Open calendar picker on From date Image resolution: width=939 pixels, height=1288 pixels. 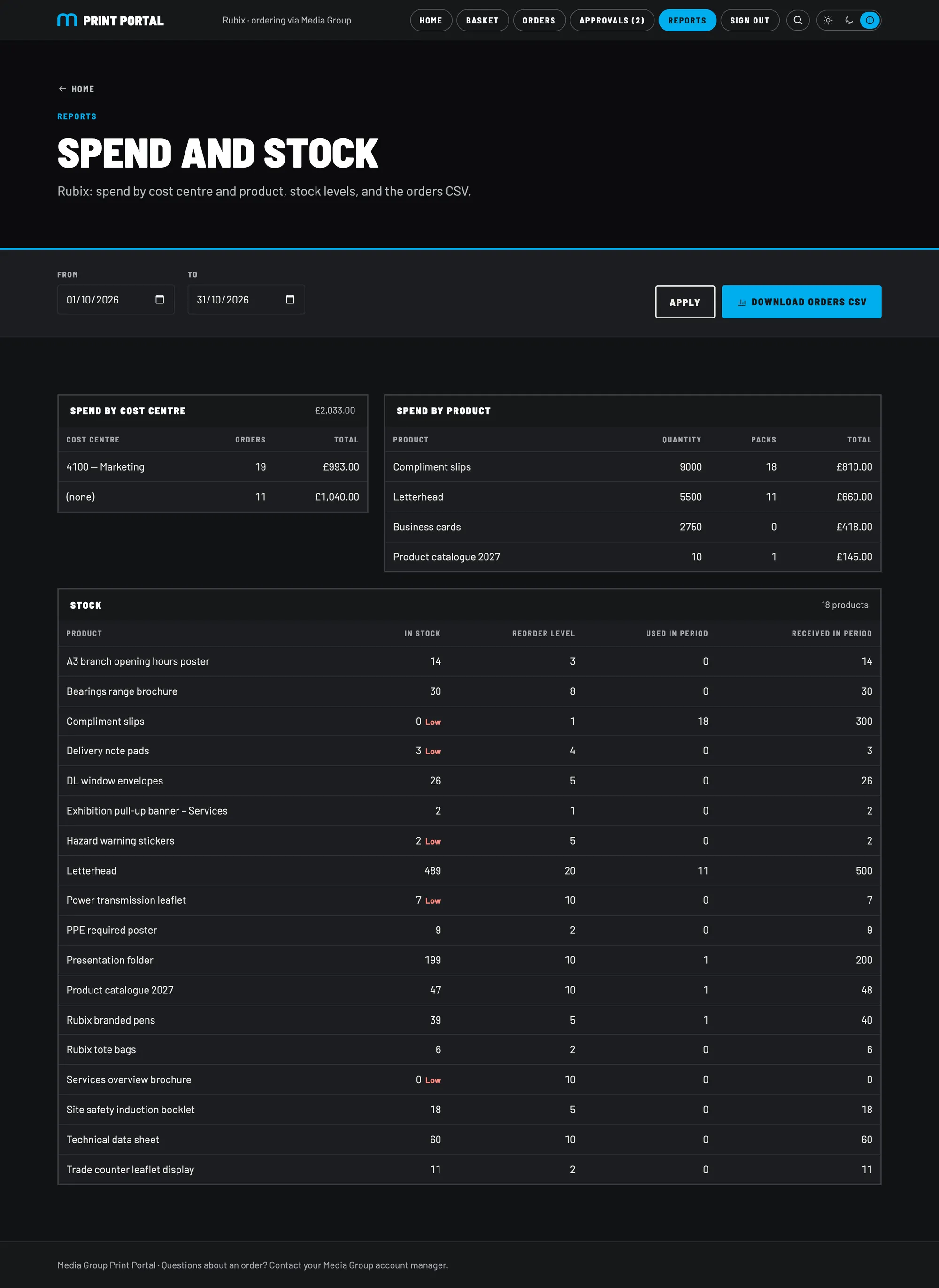[x=160, y=300]
